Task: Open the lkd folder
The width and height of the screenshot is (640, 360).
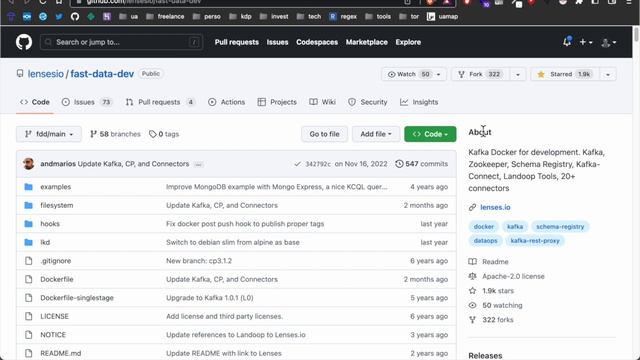Action: [x=45, y=242]
